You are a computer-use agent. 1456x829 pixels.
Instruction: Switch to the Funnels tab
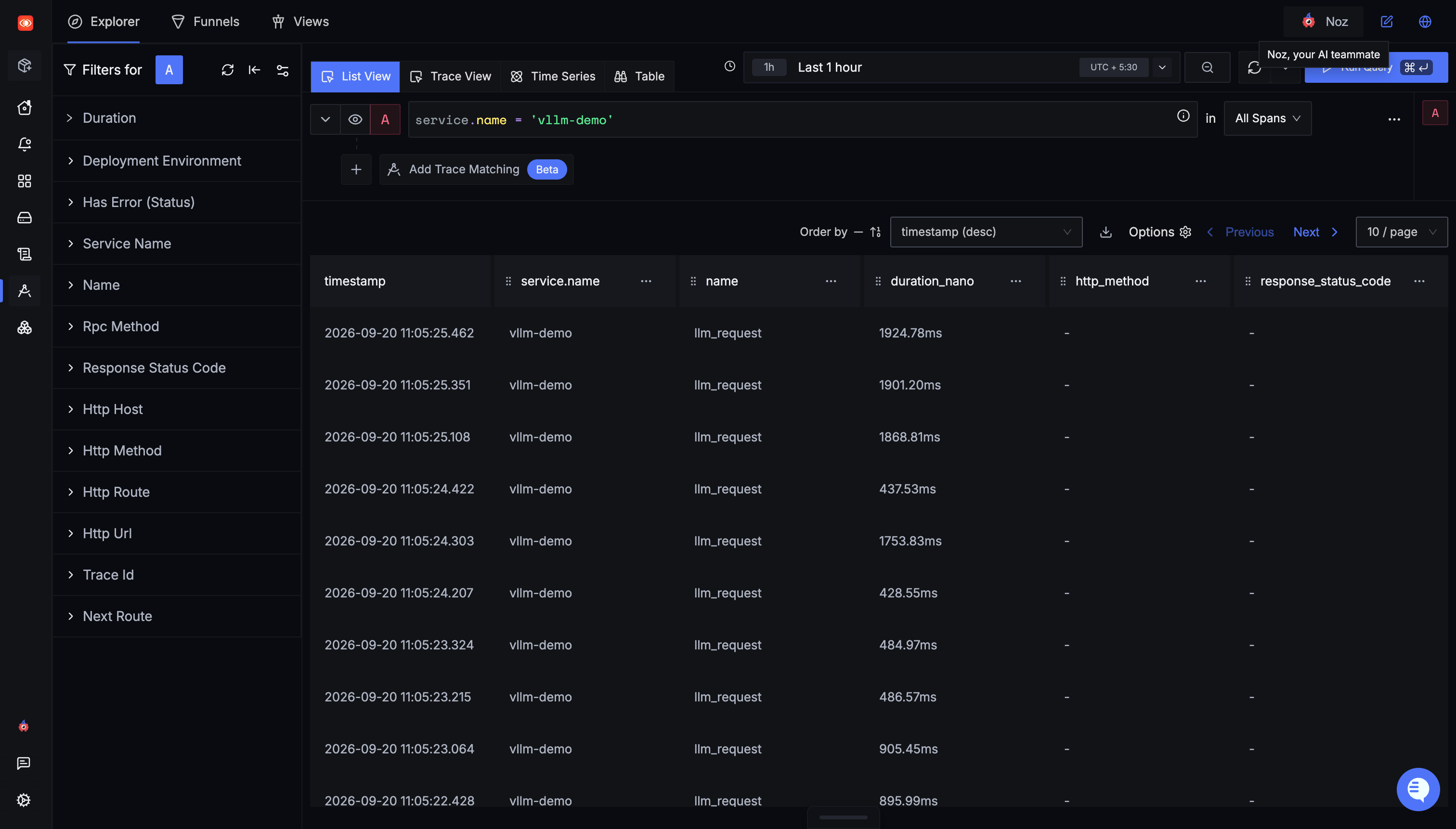205,22
